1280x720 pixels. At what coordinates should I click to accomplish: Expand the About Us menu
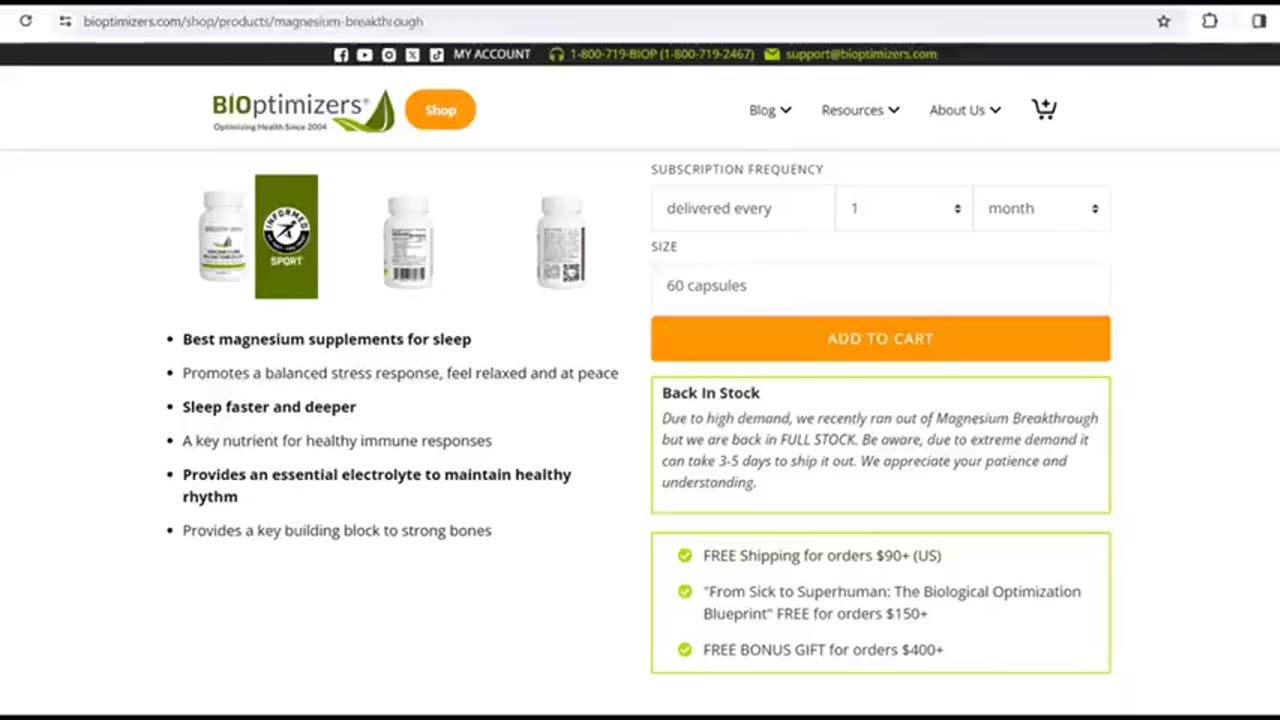tap(965, 110)
